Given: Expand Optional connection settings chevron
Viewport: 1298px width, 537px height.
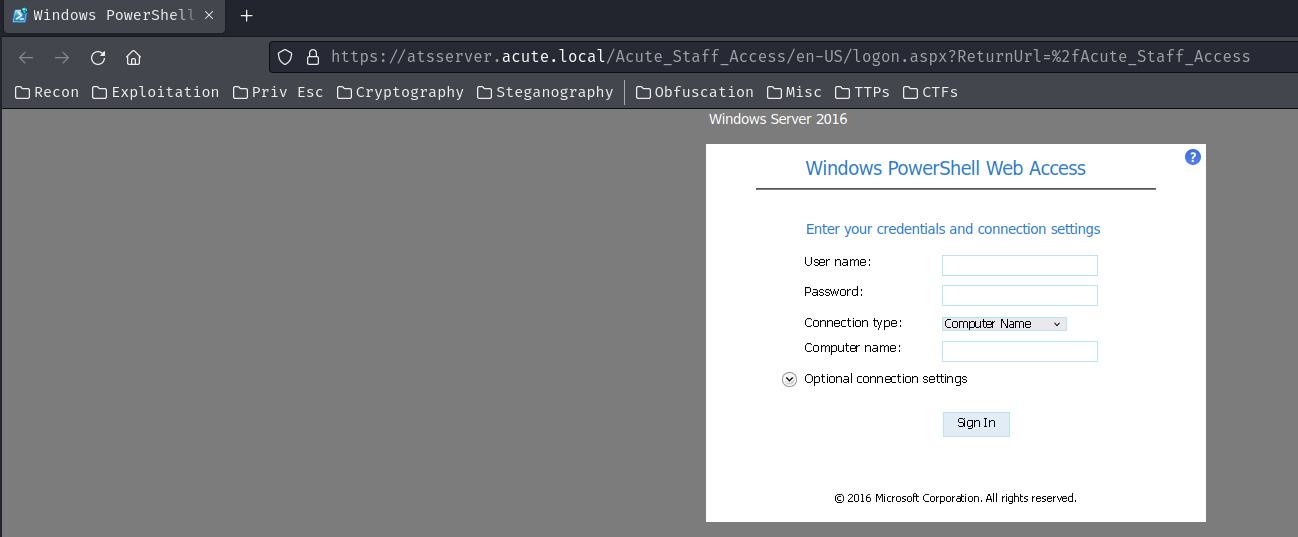Looking at the screenshot, I should tap(789, 379).
